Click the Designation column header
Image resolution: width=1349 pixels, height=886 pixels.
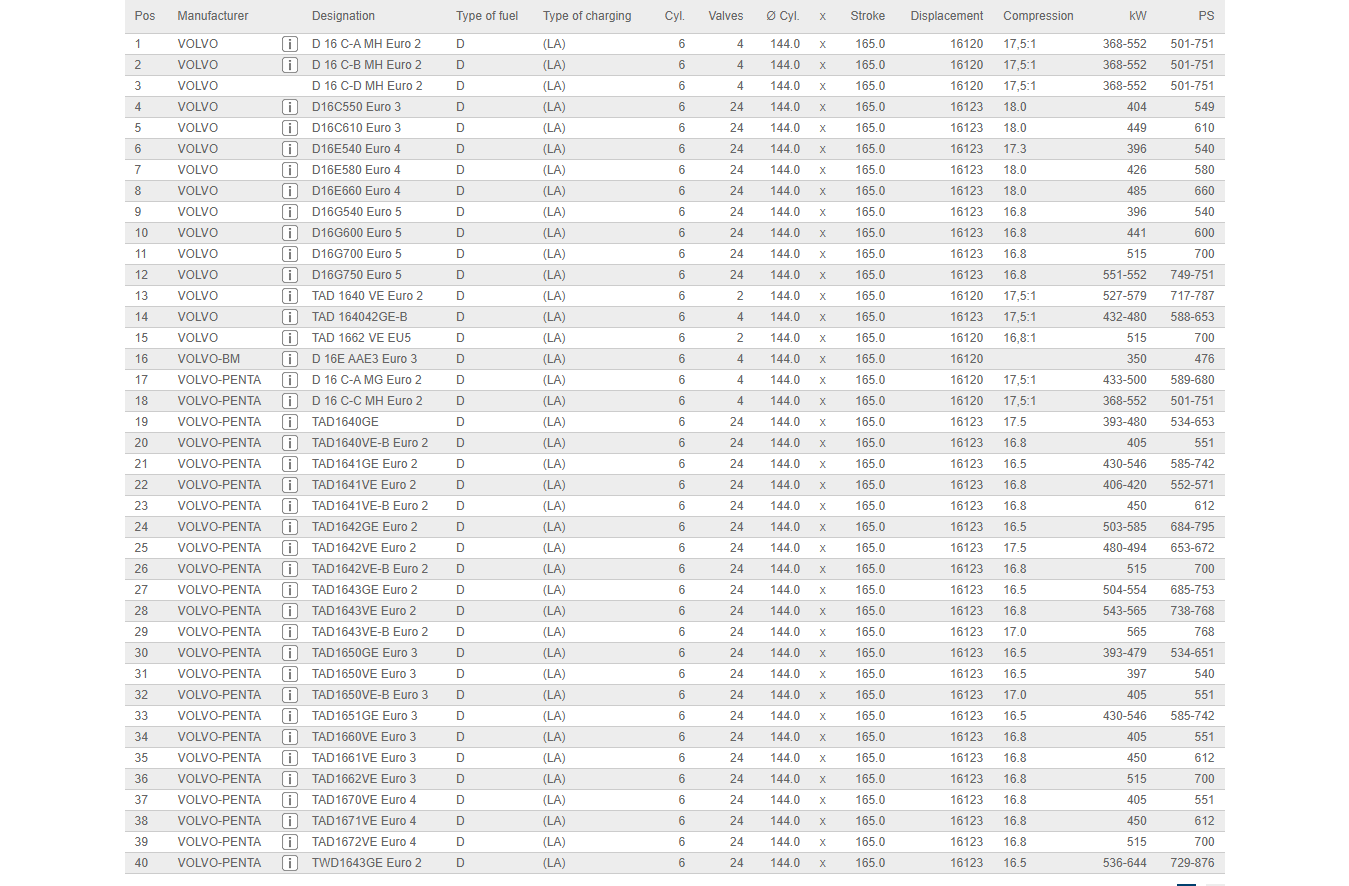click(343, 16)
